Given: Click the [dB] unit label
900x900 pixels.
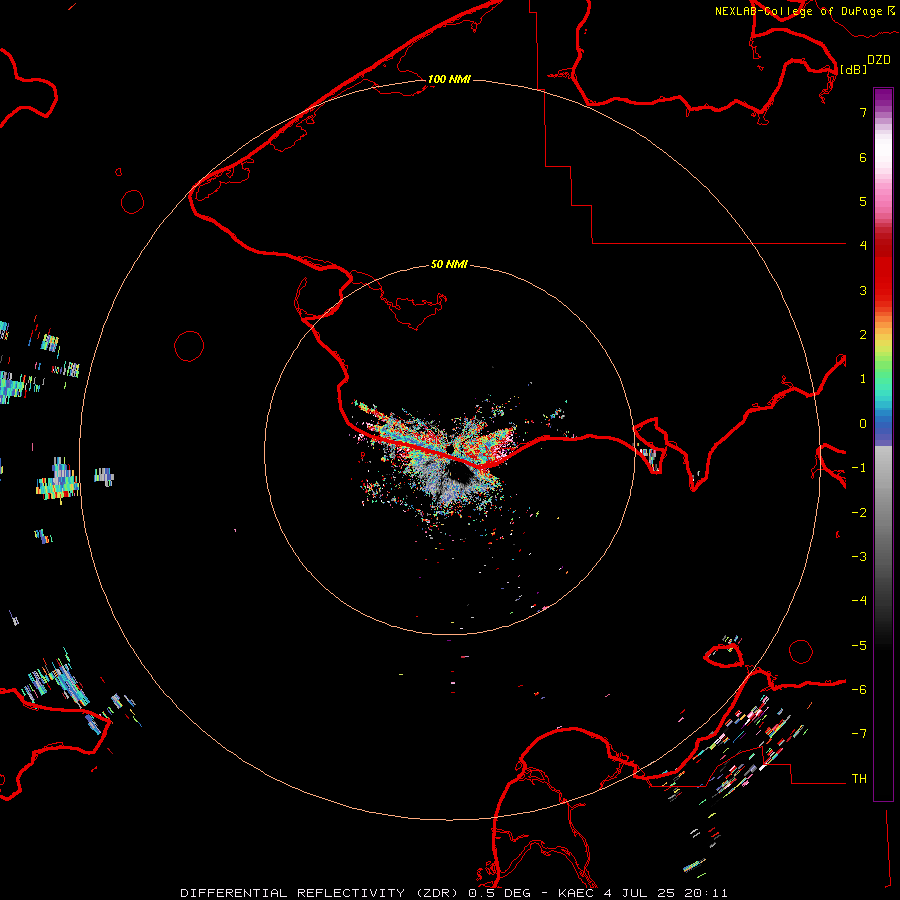Looking at the screenshot, I should pyautogui.click(x=853, y=69).
